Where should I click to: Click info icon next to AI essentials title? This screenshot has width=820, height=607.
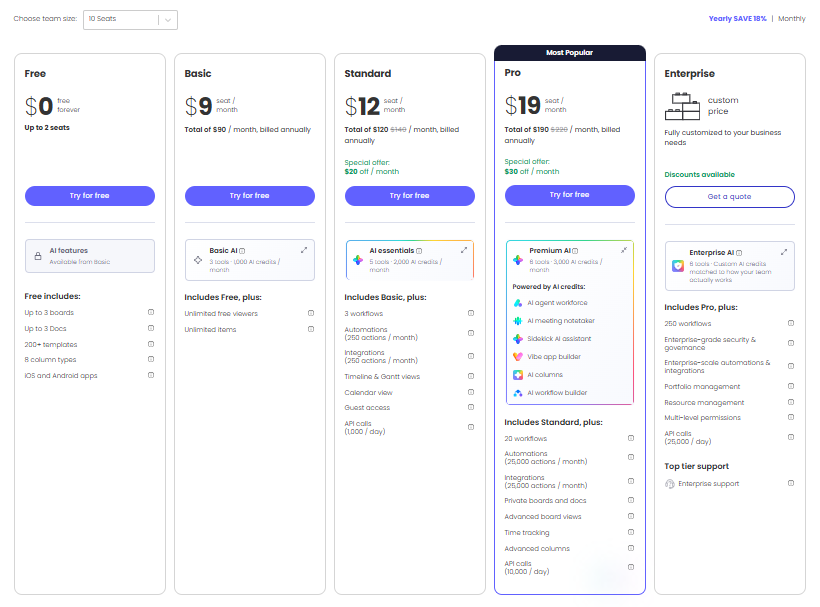(419, 251)
